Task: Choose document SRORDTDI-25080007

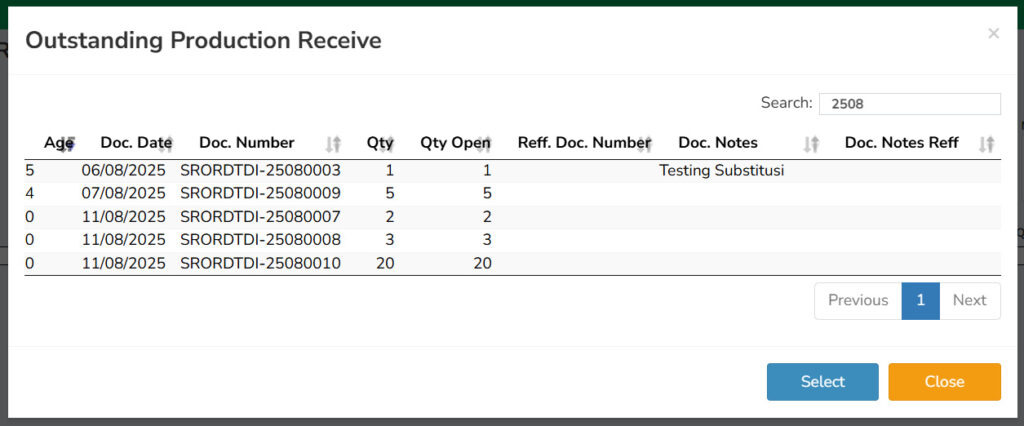Action: [x=513, y=217]
